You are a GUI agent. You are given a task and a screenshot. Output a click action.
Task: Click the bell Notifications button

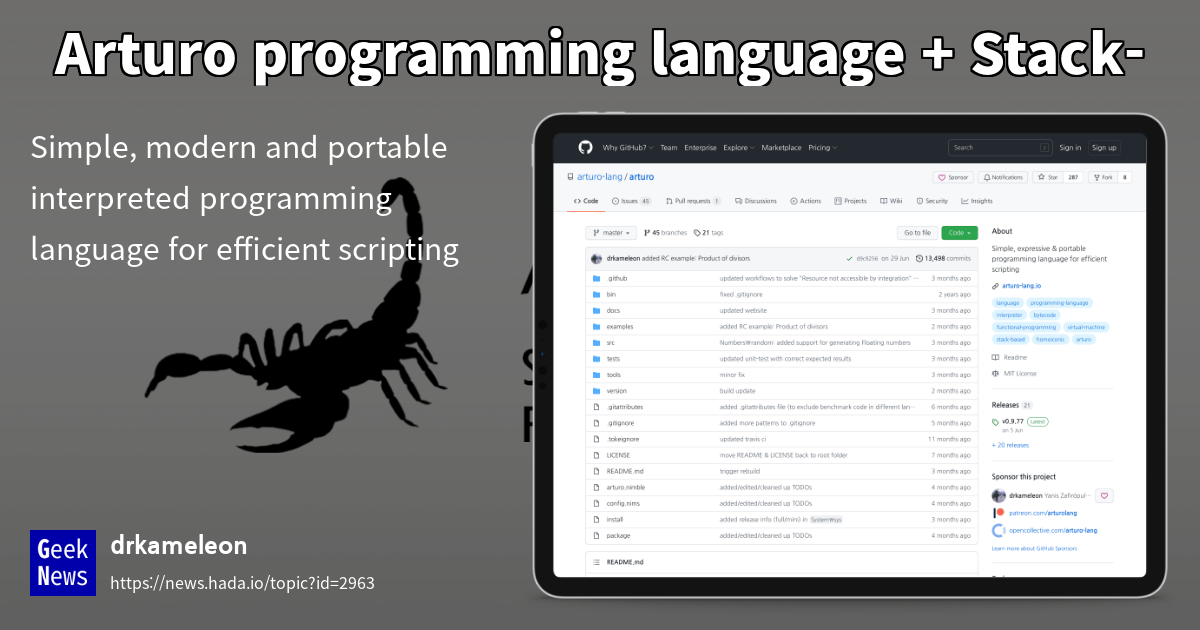coord(1004,177)
